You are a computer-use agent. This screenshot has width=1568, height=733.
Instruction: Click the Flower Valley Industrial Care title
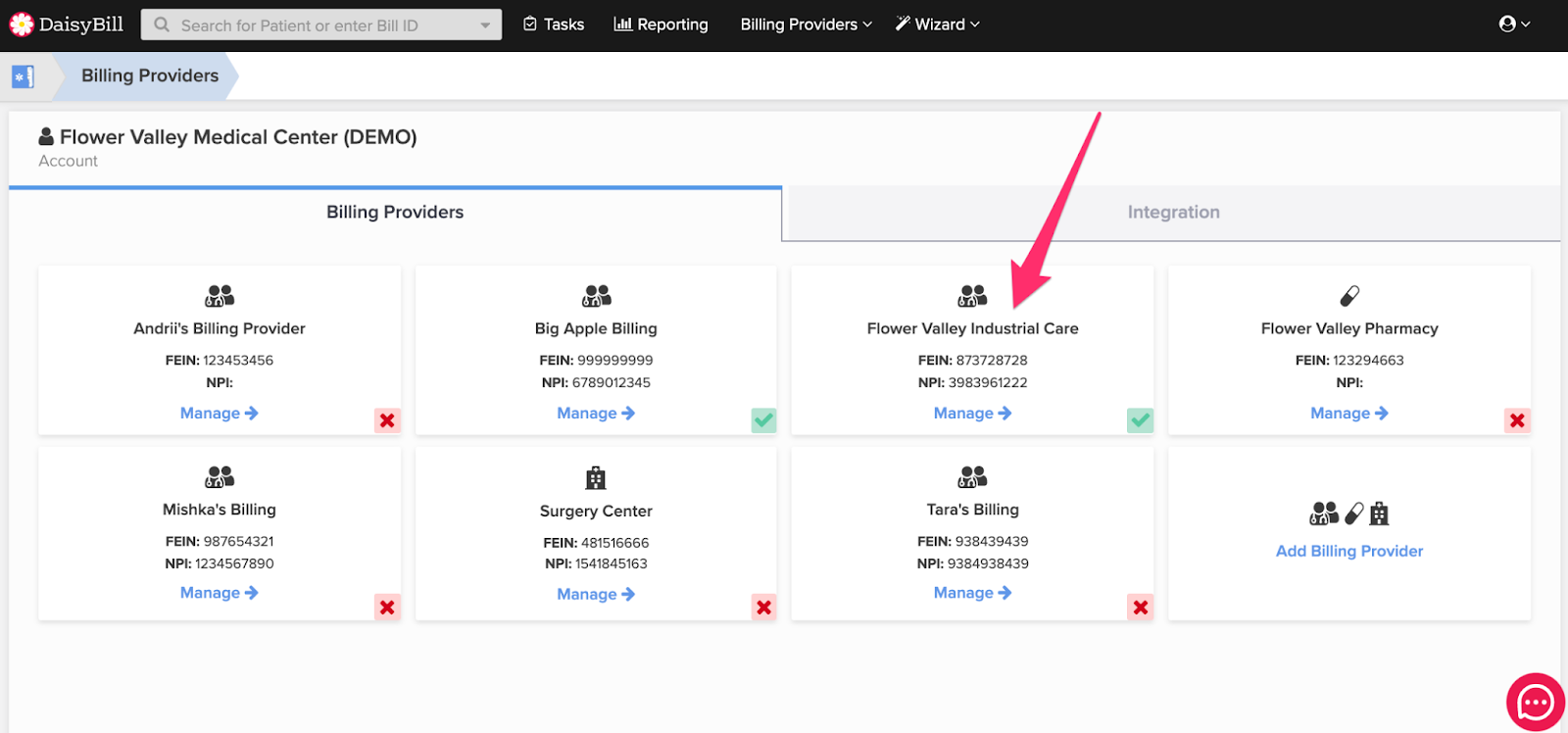[972, 328]
